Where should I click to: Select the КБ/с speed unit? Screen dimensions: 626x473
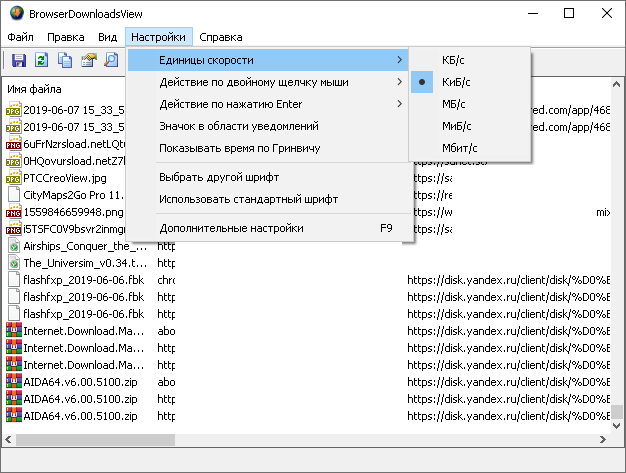[x=470, y=60]
